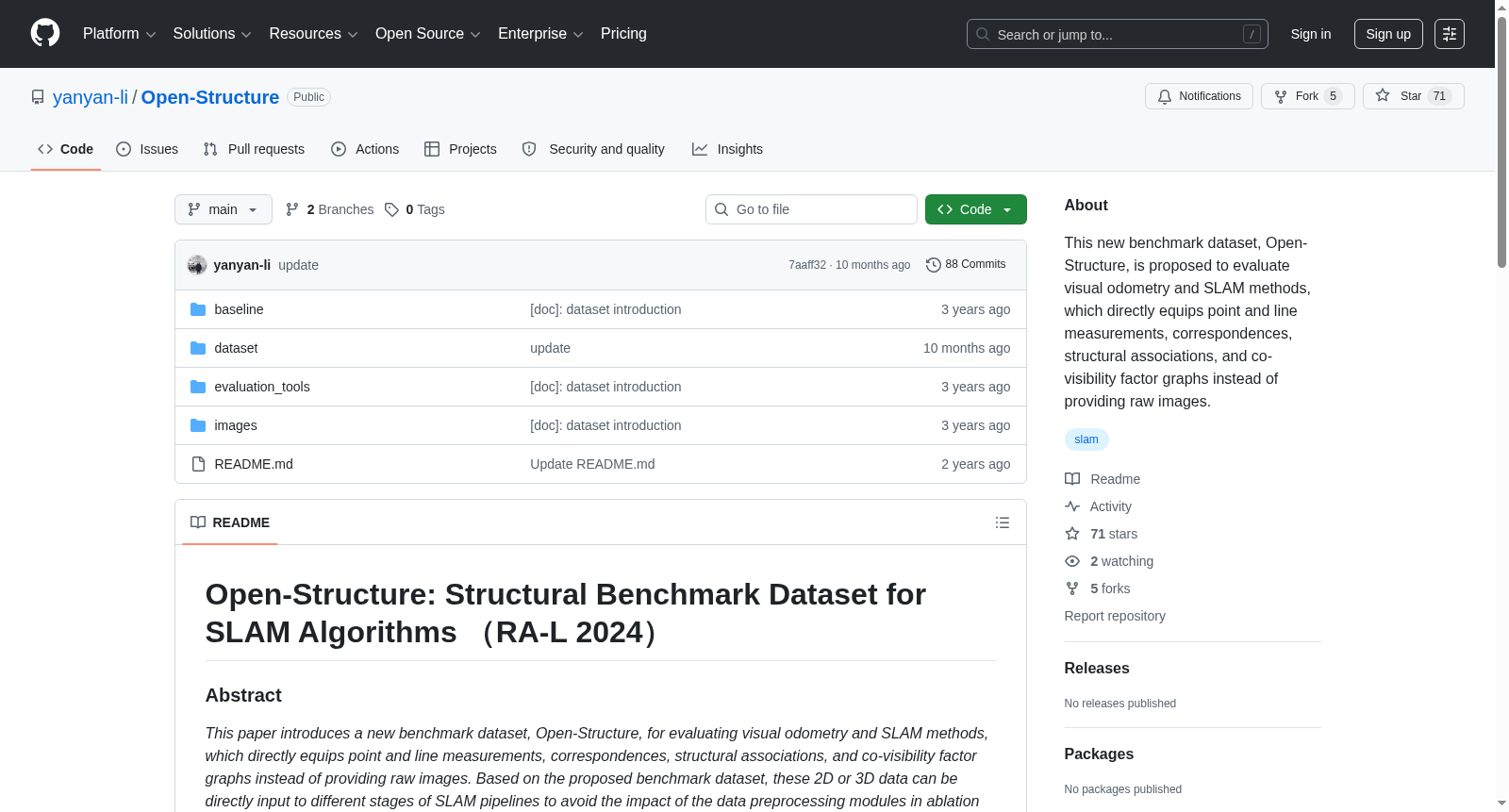Click the branches icon beside 2 Branches

pyautogui.click(x=292, y=209)
